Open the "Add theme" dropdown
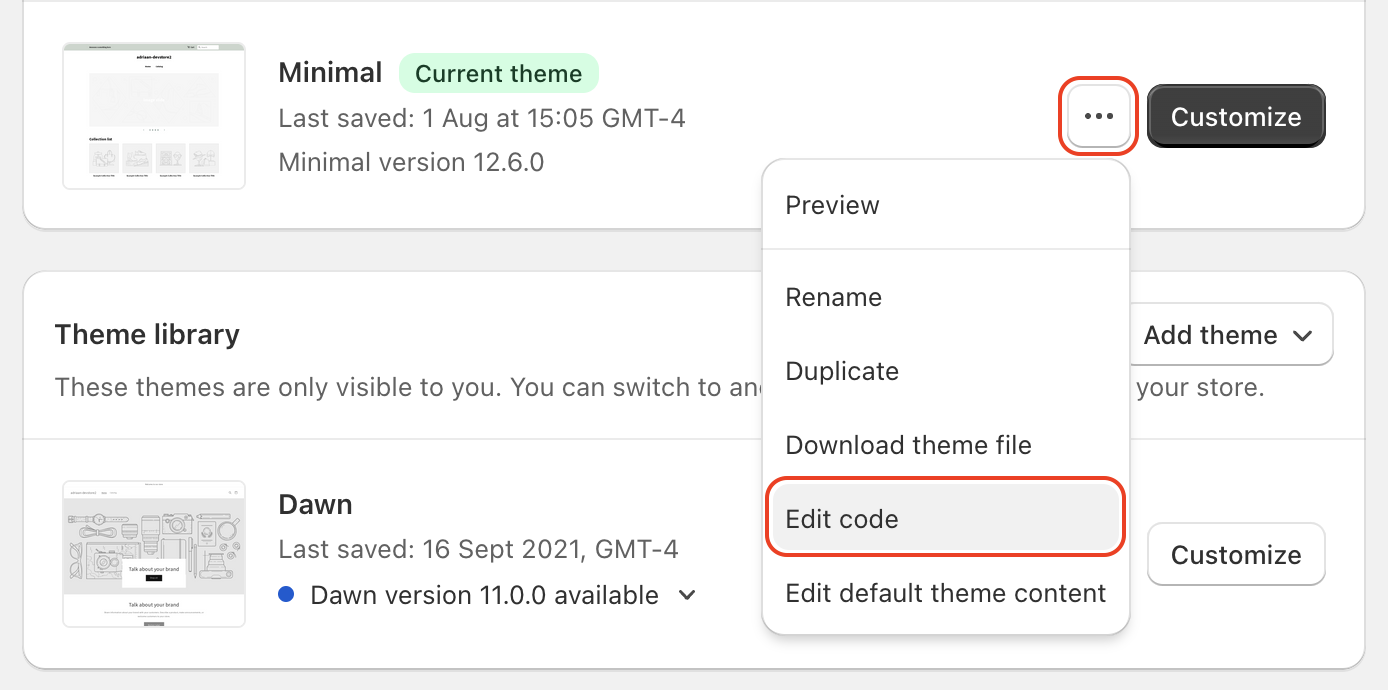 click(x=1230, y=334)
